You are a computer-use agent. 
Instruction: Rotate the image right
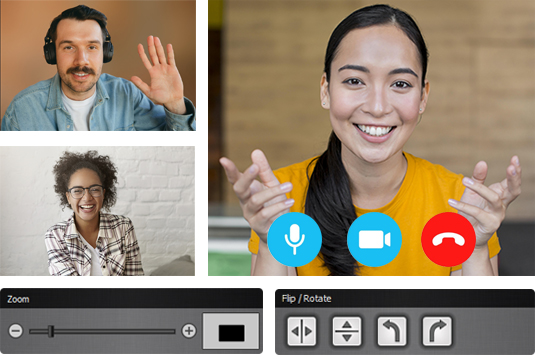click(437, 331)
